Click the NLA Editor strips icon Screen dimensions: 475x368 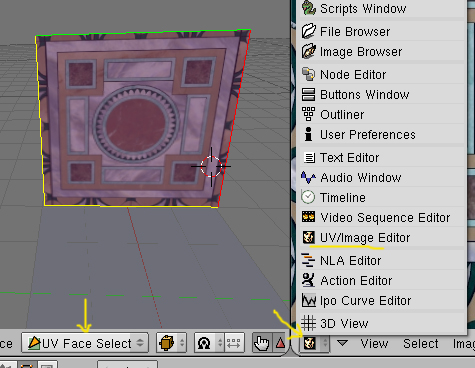click(x=308, y=260)
